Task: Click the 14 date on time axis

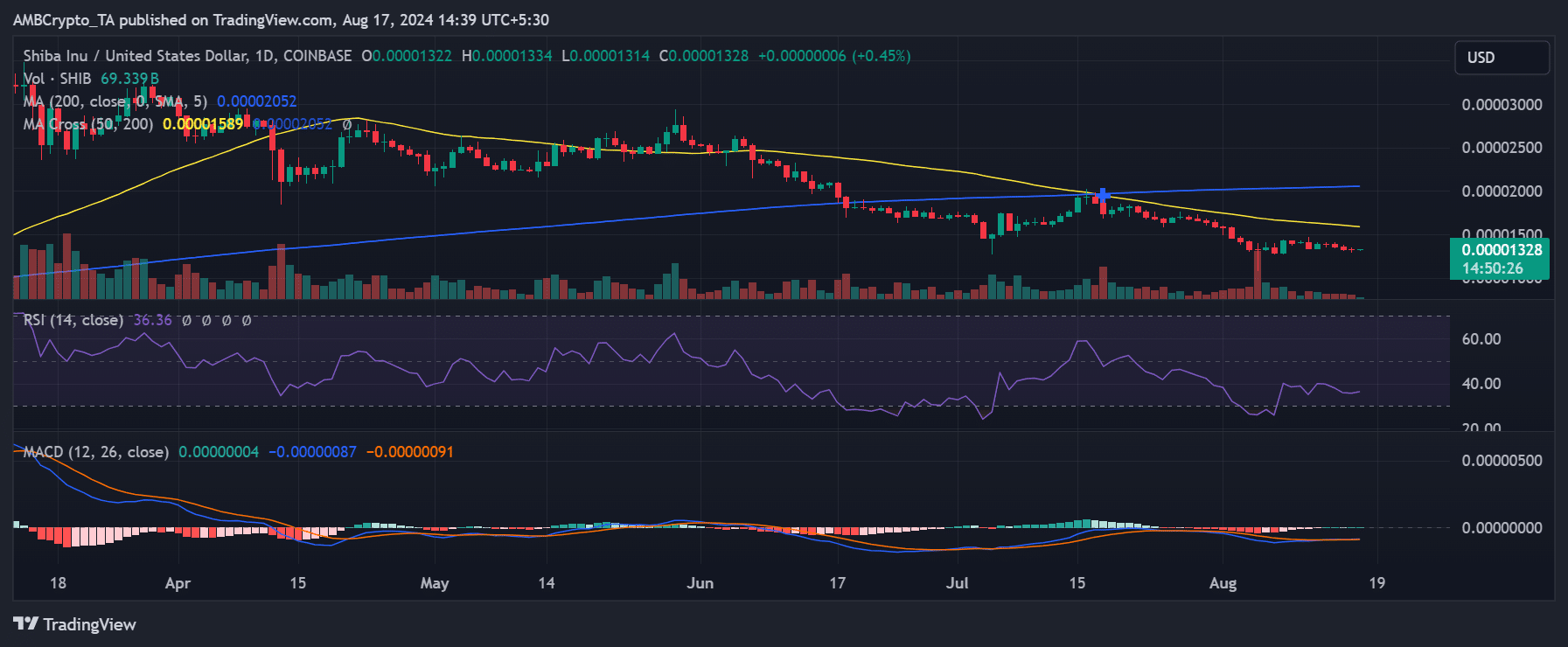Action: click(547, 583)
